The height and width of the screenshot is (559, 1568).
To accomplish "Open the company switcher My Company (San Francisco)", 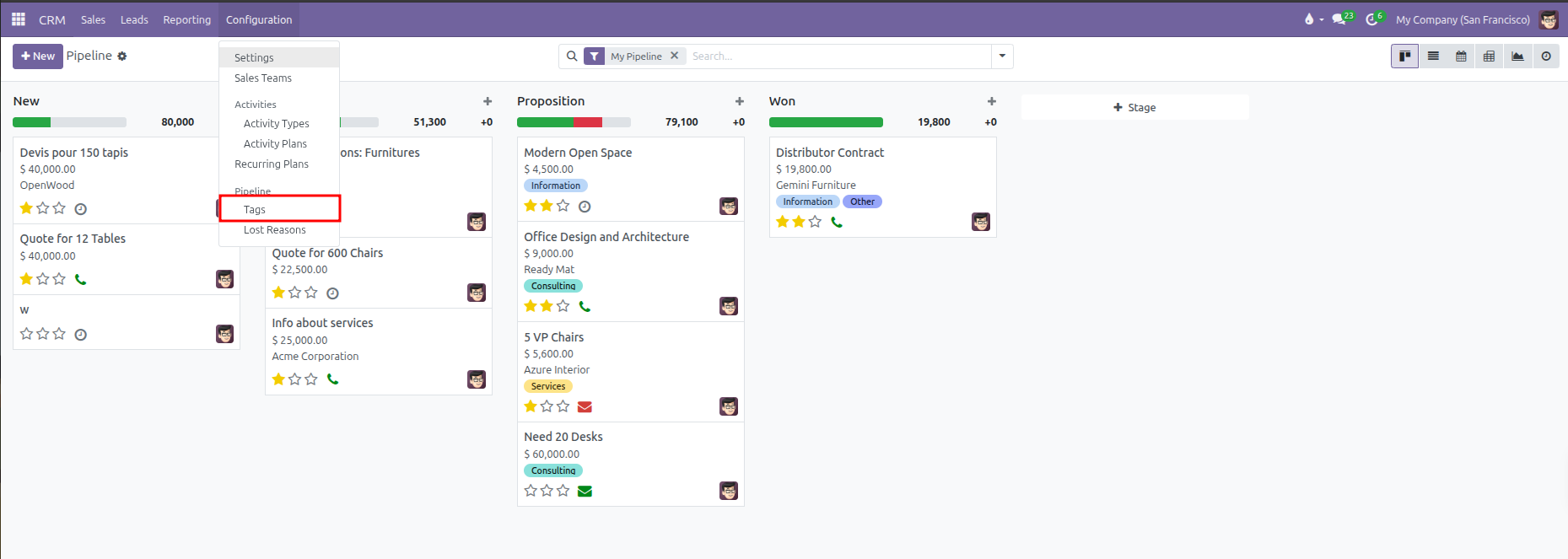I will click(x=1463, y=19).
